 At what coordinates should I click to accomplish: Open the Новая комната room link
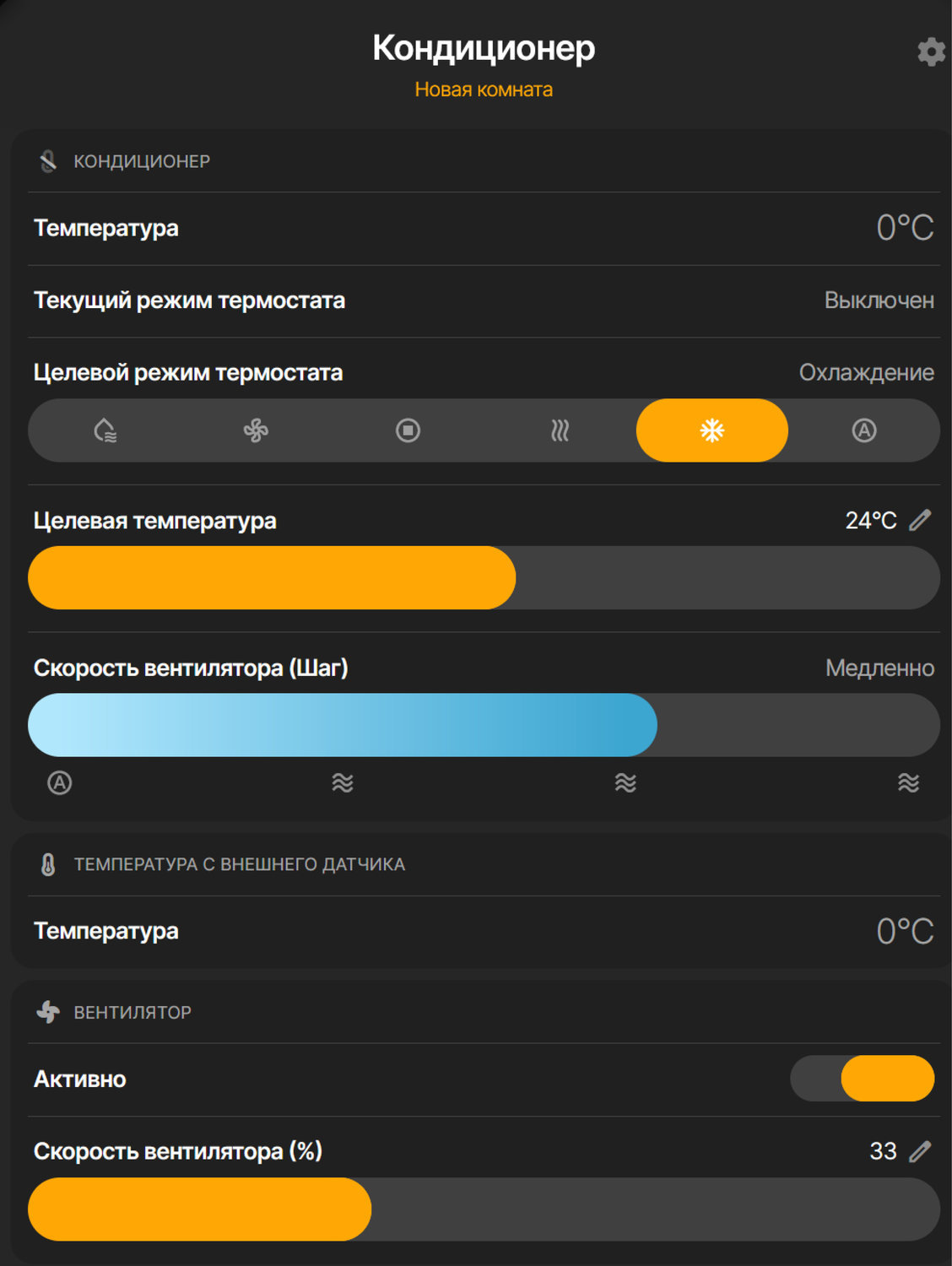point(484,90)
